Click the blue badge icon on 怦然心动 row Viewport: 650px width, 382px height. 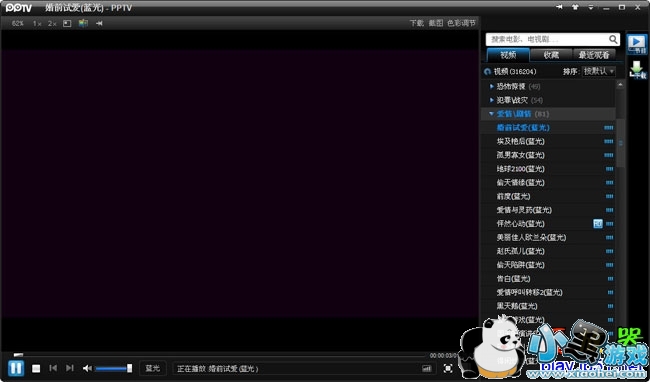click(598, 224)
